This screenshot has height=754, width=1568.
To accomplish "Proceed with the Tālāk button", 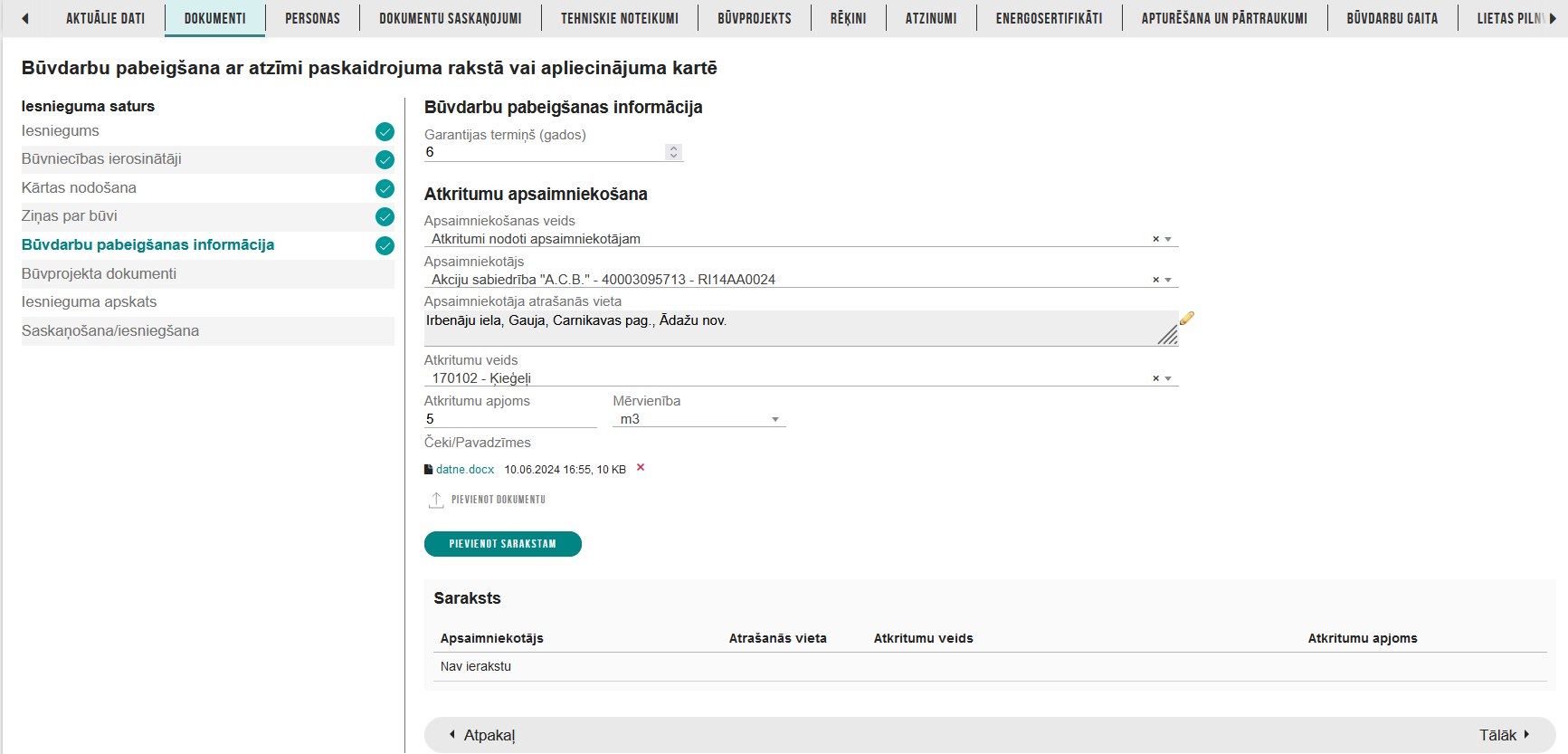I will [1505, 735].
